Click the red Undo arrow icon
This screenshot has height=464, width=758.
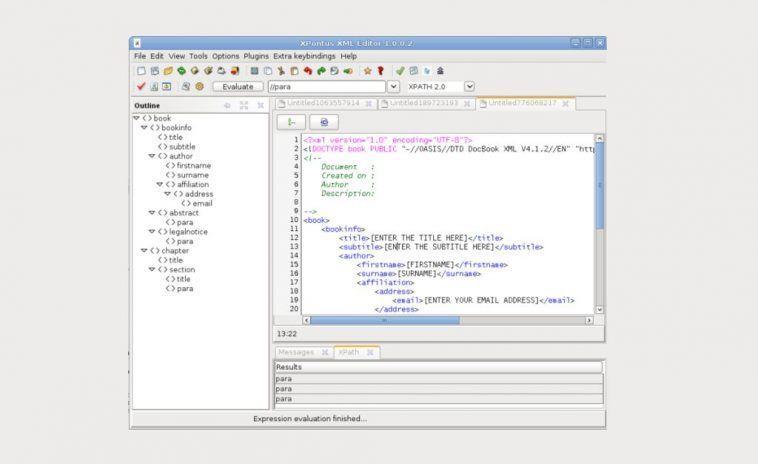click(x=307, y=71)
